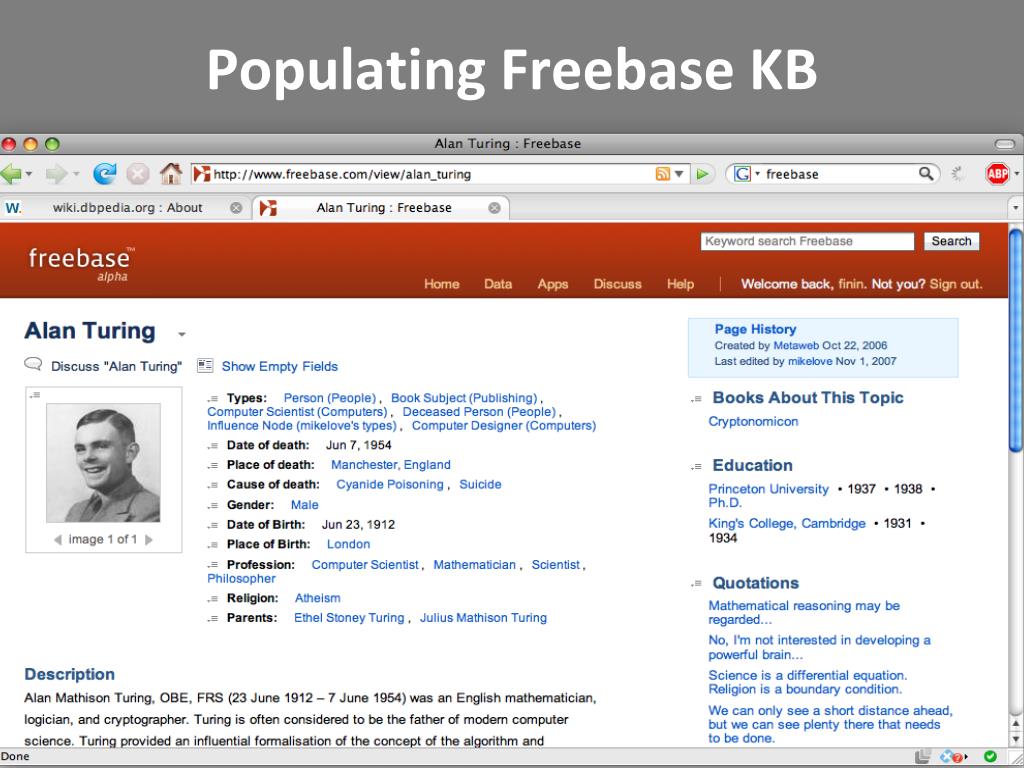Open the tab list dropdown at the tab bar end

1016,208
